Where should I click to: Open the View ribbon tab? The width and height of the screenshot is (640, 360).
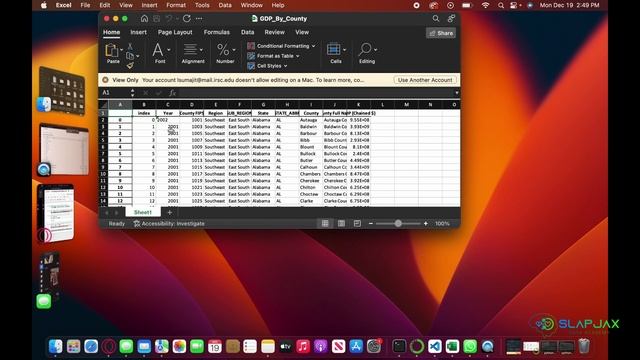point(302,32)
